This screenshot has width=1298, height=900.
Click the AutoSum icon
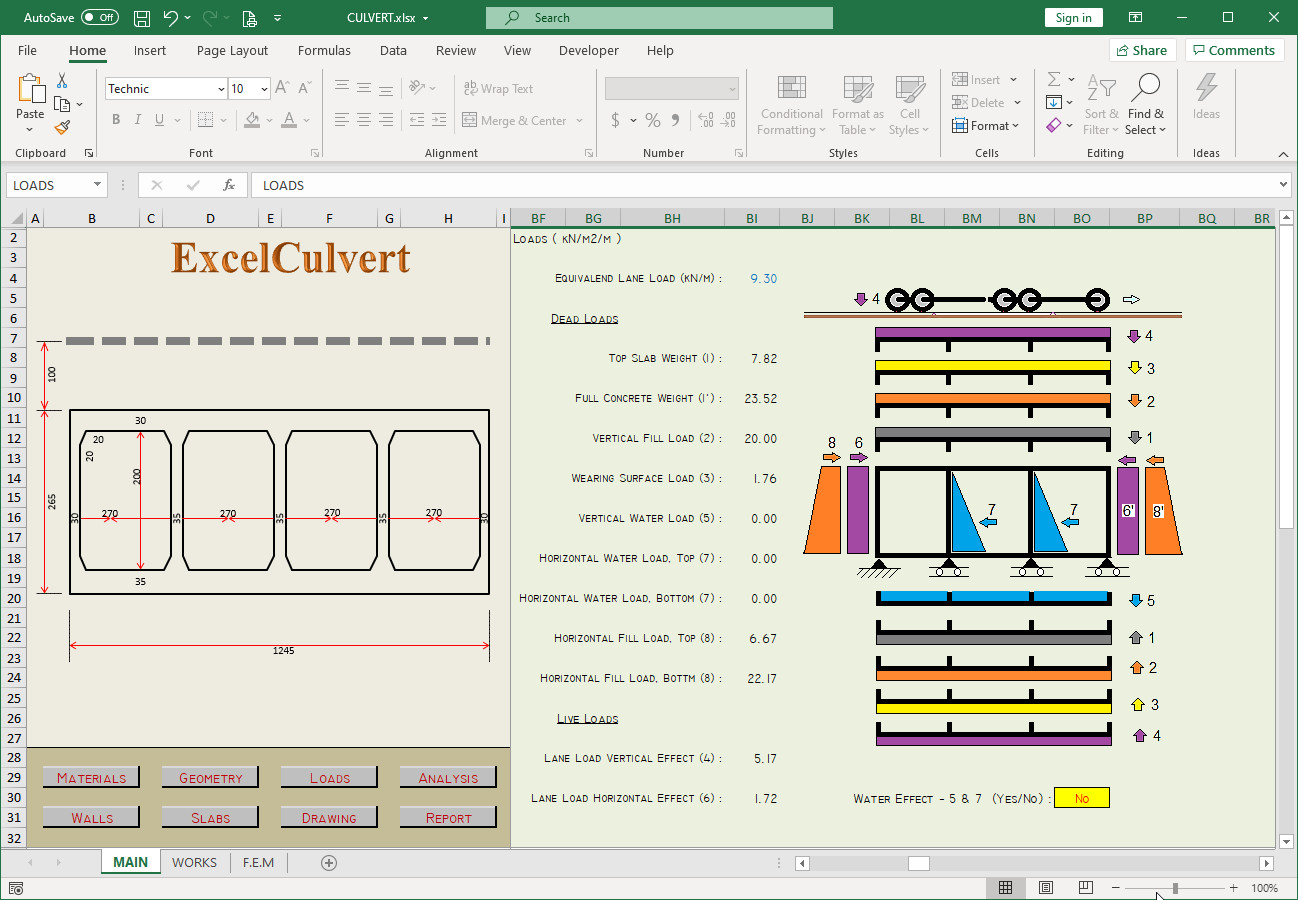tap(1053, 79)
